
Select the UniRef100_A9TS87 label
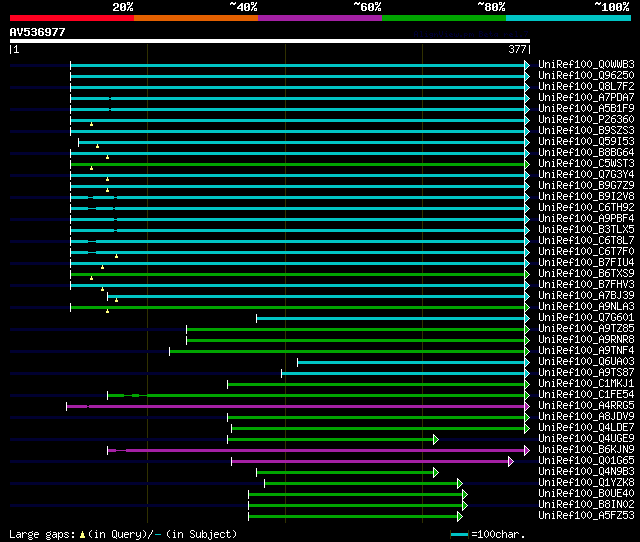coord(586,373)
